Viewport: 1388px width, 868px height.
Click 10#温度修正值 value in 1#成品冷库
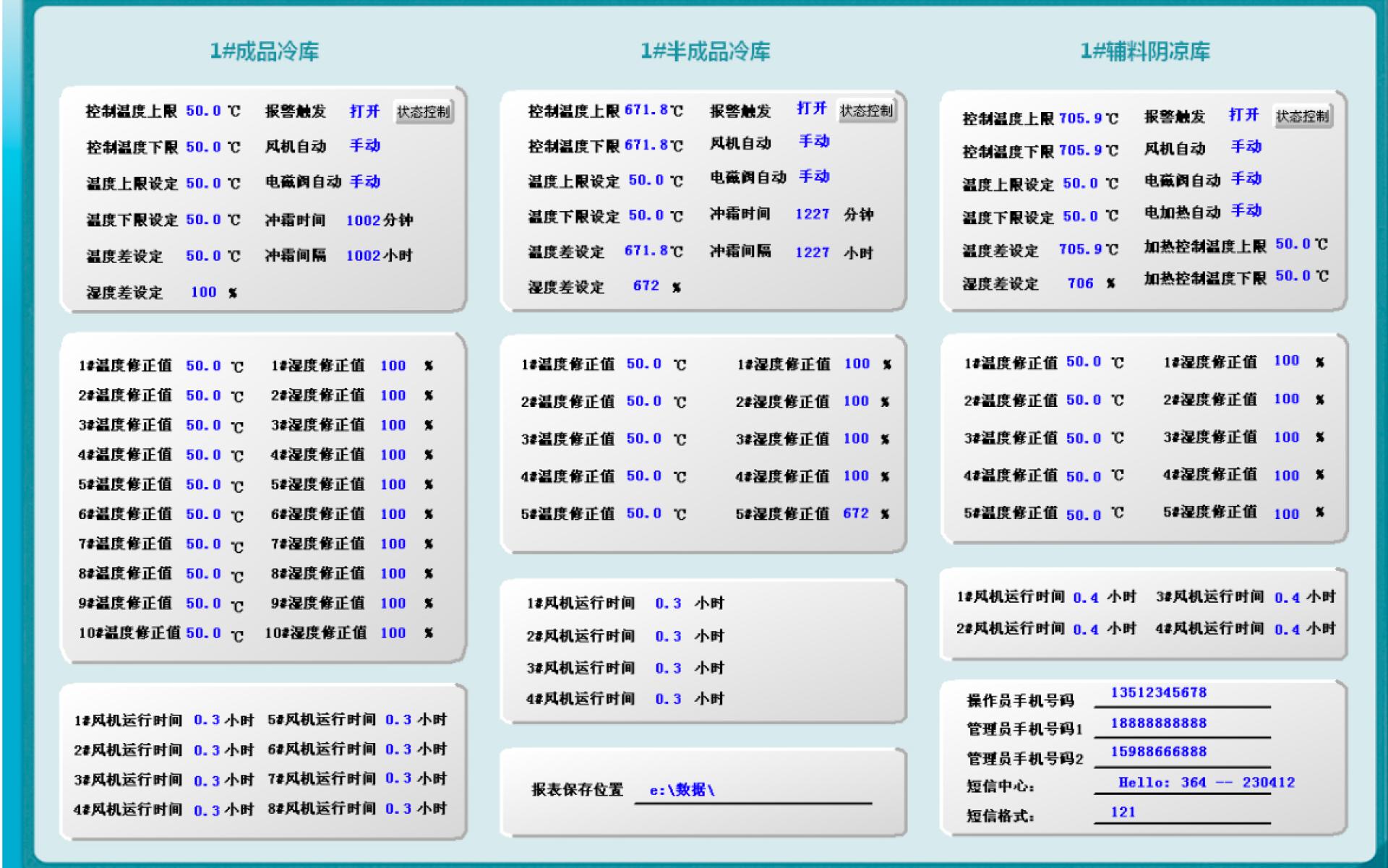[203, 633]
